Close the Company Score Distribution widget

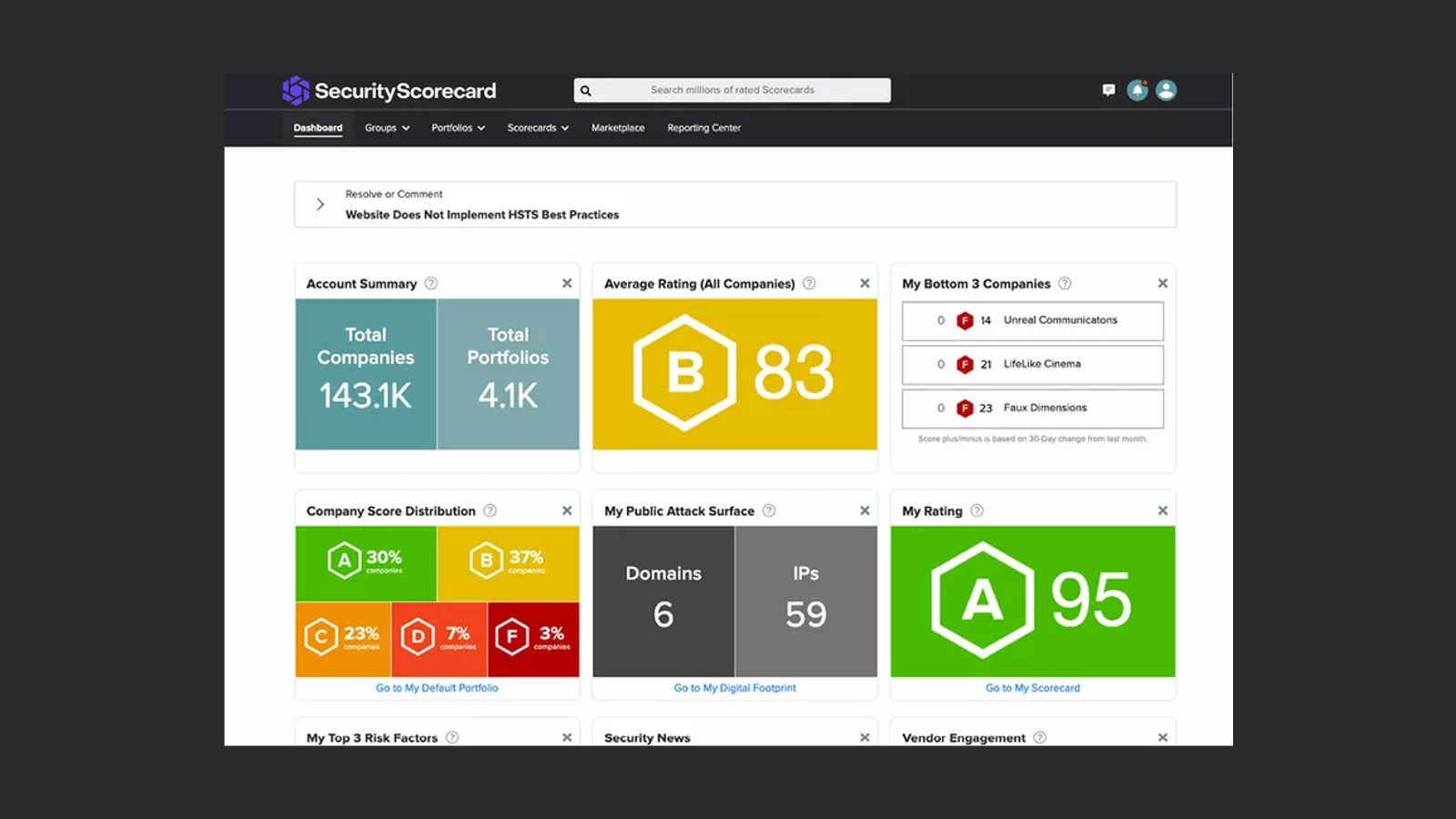pos(567,511)
